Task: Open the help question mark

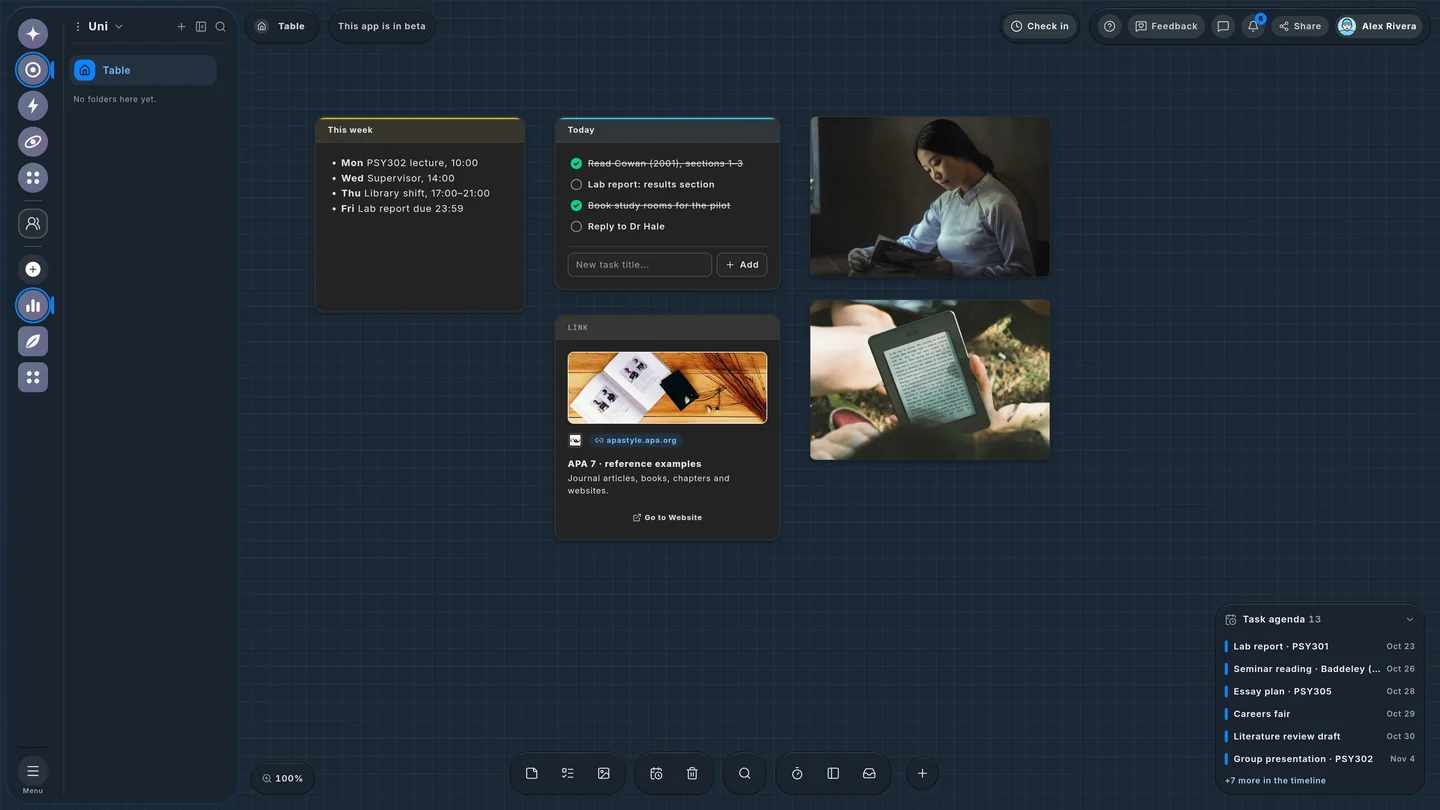Action: (1109, 27)
